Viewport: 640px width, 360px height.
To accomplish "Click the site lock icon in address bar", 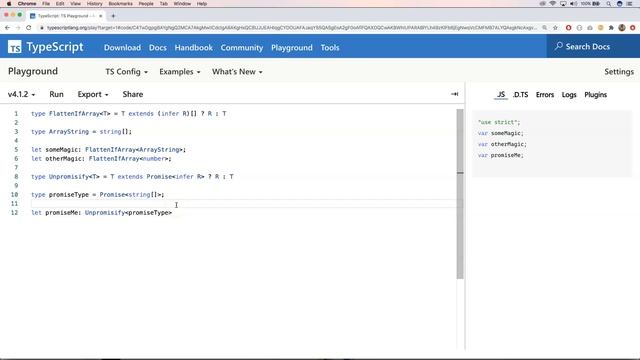I will coord(42,28).
